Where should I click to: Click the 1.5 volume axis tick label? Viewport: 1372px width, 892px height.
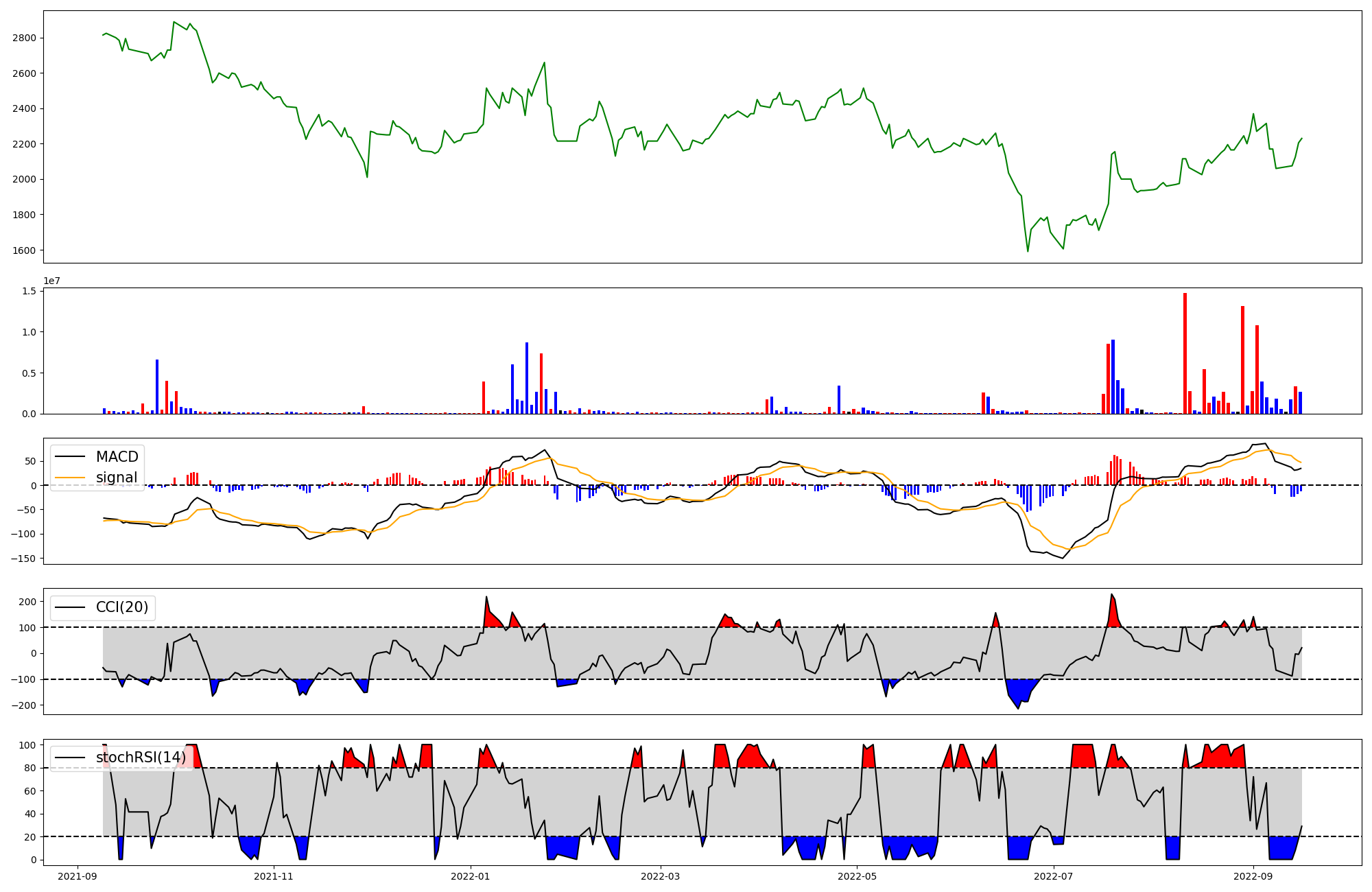tap(29, 292)
